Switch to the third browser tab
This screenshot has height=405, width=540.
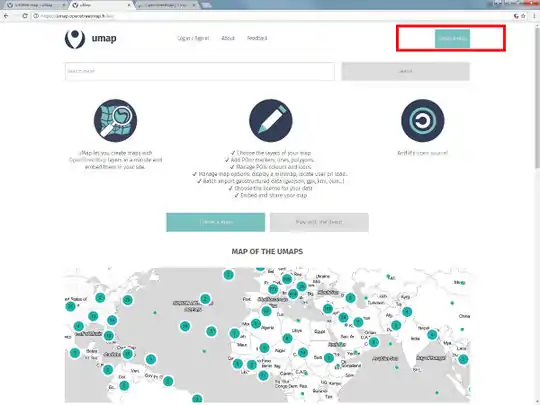167,5
